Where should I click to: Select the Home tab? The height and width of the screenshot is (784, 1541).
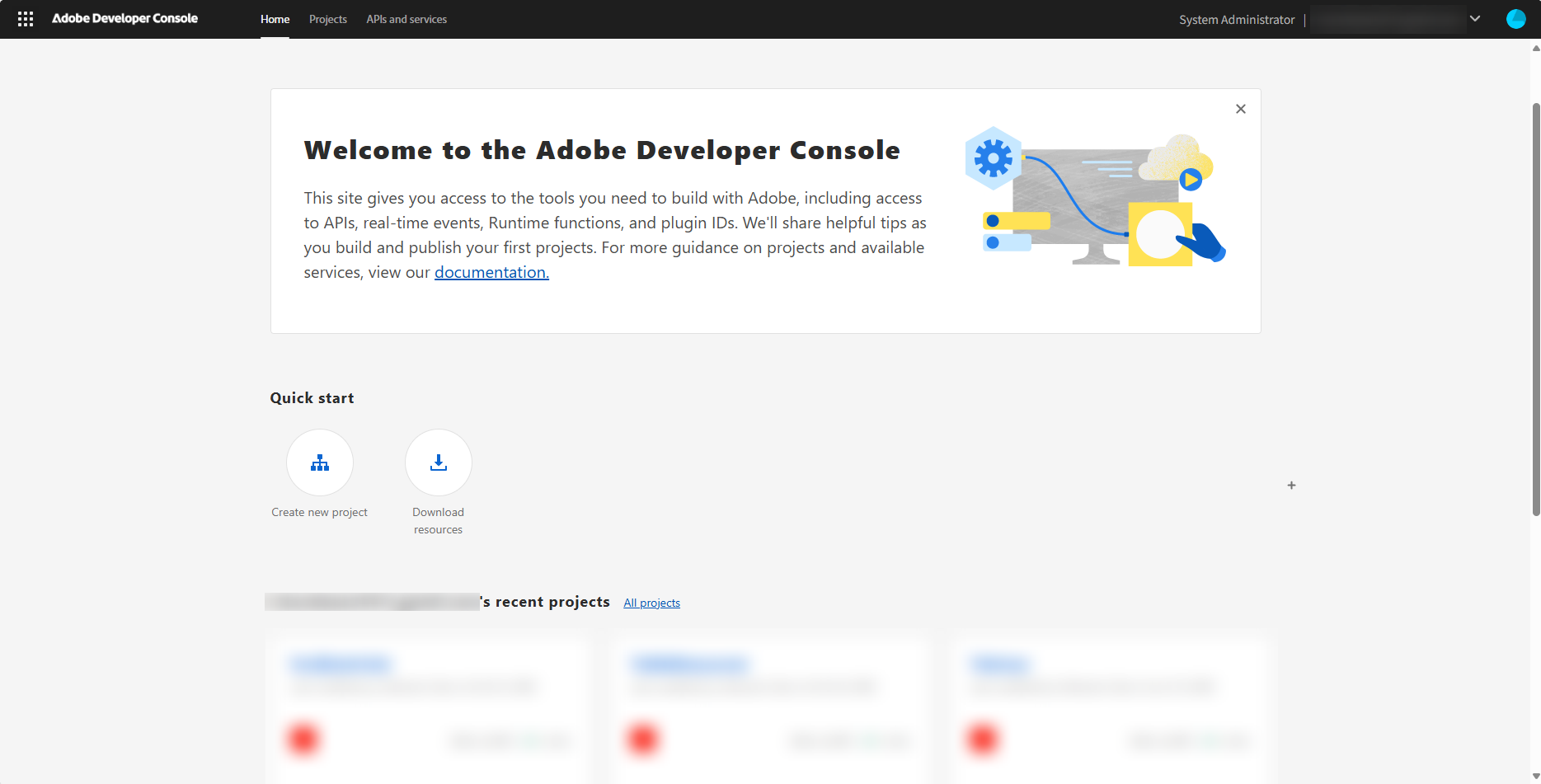(x=275, y=19)
